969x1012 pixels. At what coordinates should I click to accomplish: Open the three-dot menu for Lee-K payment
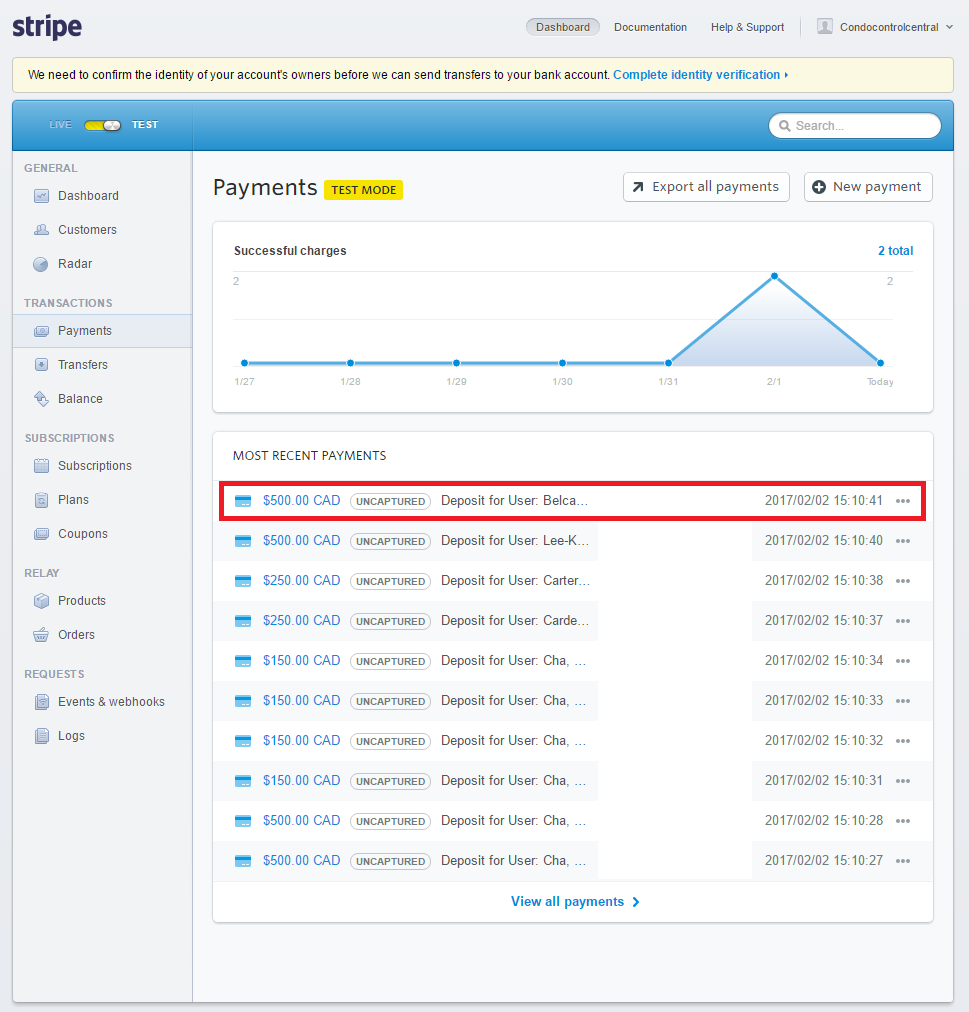click(x=903, y=541)
